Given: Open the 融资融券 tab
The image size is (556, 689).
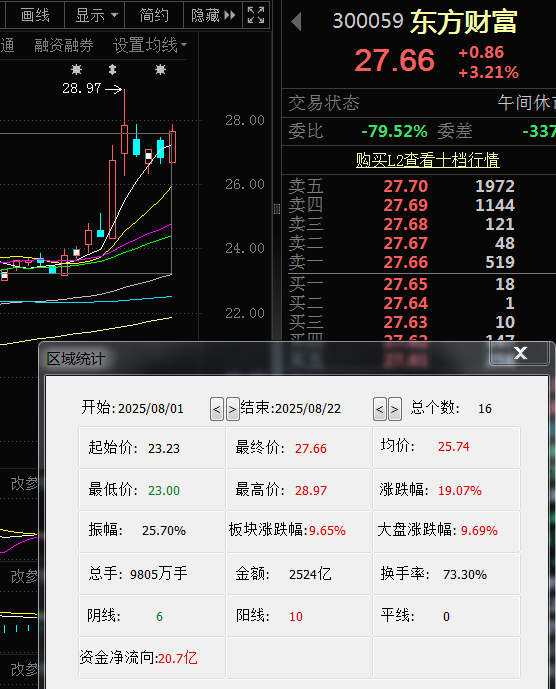Looking at the screenshot, I should (x=64, y=45).
